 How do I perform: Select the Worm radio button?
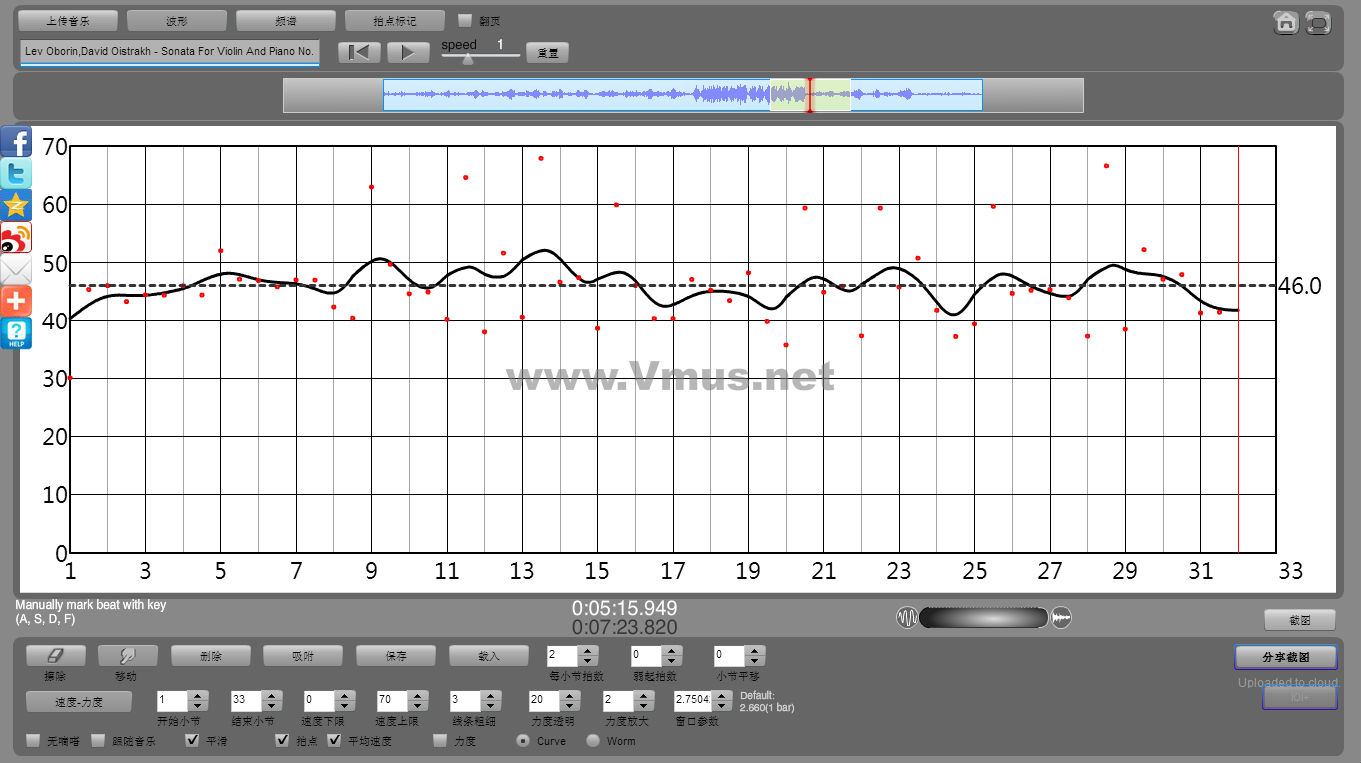point(593,741)
